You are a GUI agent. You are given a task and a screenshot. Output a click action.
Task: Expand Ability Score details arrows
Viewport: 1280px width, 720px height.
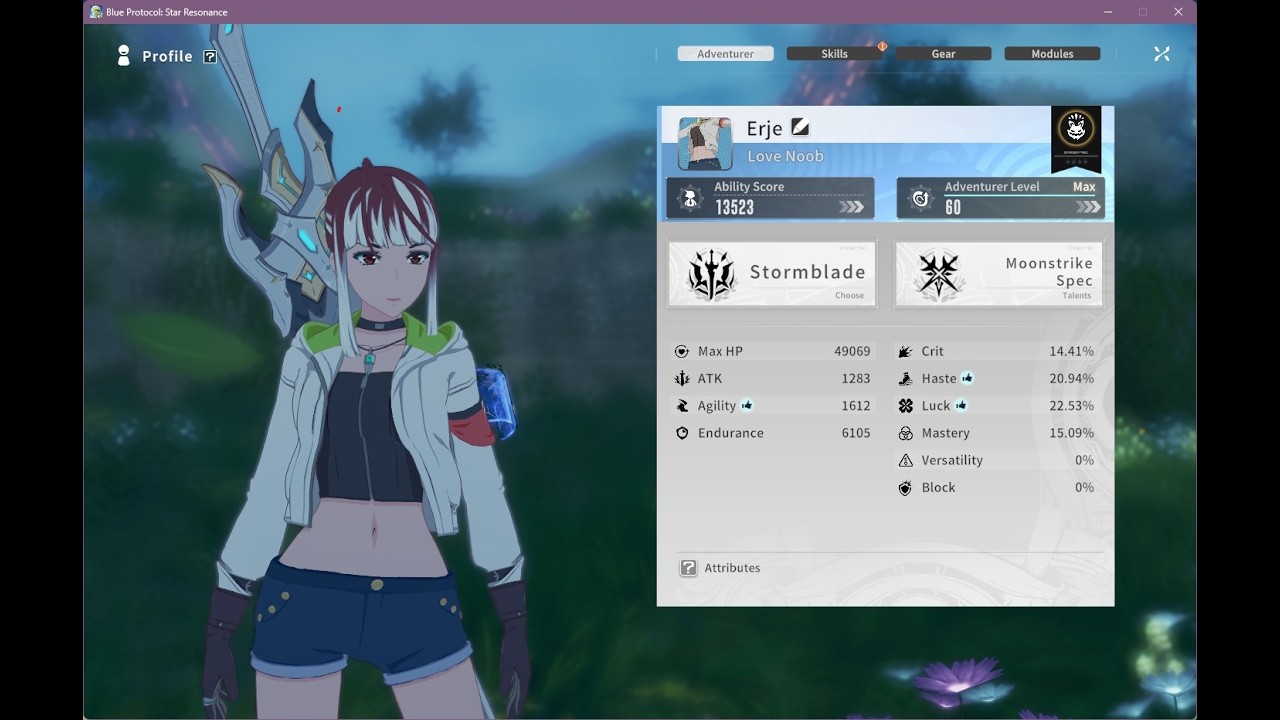(x=851, y=207)
